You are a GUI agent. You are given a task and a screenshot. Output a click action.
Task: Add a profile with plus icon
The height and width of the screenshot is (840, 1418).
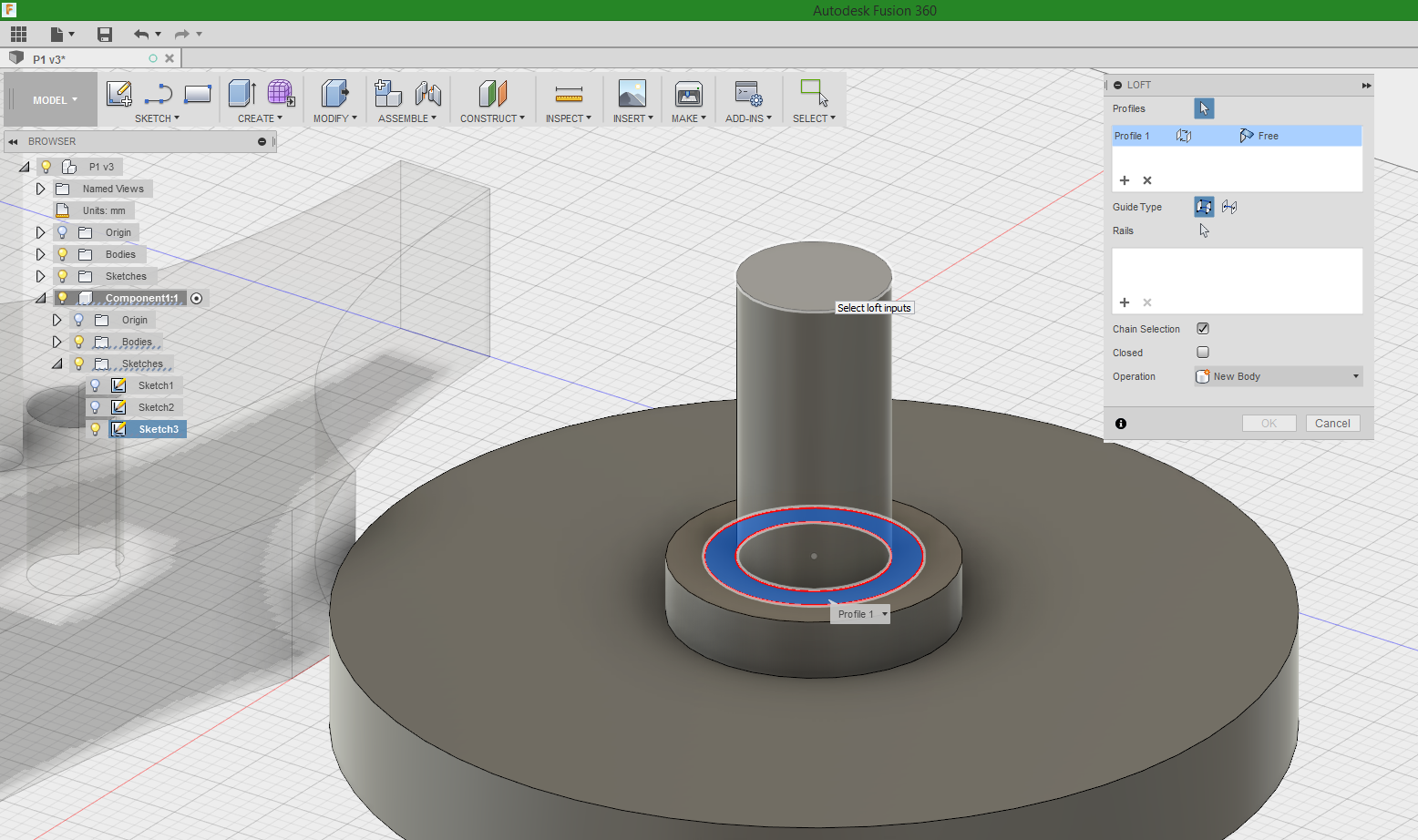point(1125,180)
